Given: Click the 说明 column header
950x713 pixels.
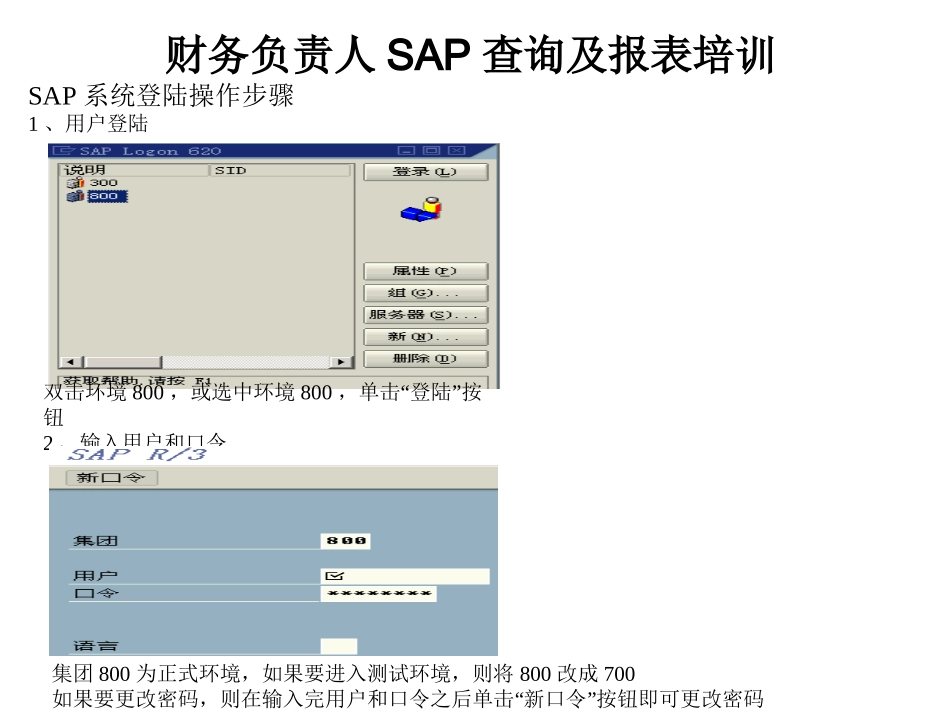Looking at the screenshot, I should click(x=134, y=170).
